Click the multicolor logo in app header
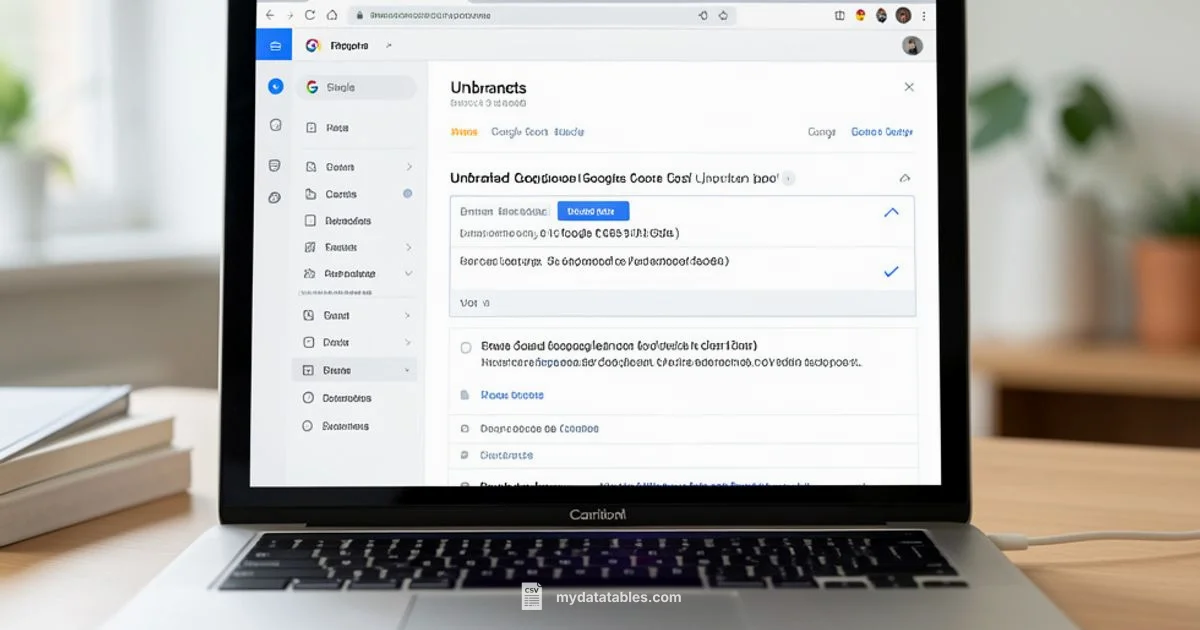Screen dimensions: 1200x630 point(312,46)
